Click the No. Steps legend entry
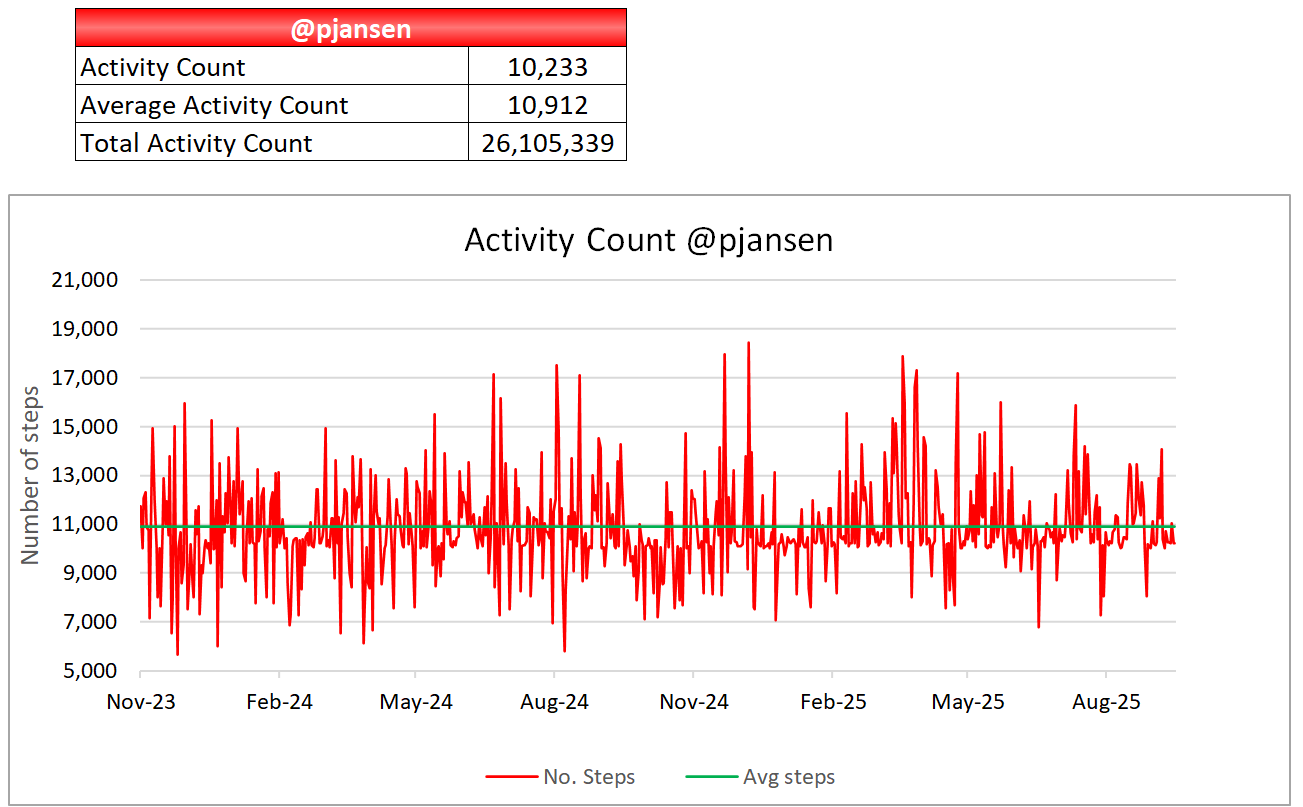 (589, 777)
